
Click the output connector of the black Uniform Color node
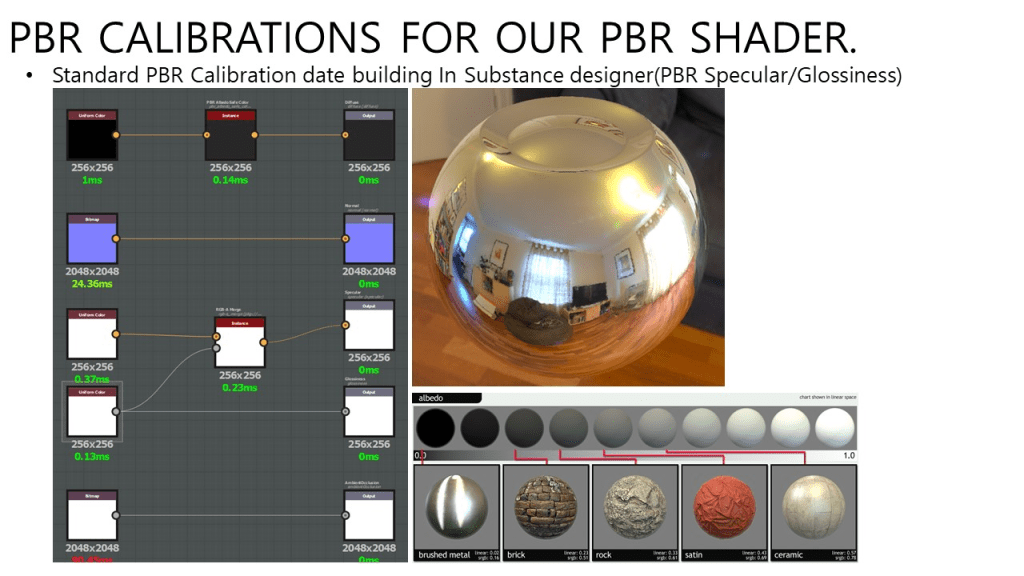[x=116, y=134]
